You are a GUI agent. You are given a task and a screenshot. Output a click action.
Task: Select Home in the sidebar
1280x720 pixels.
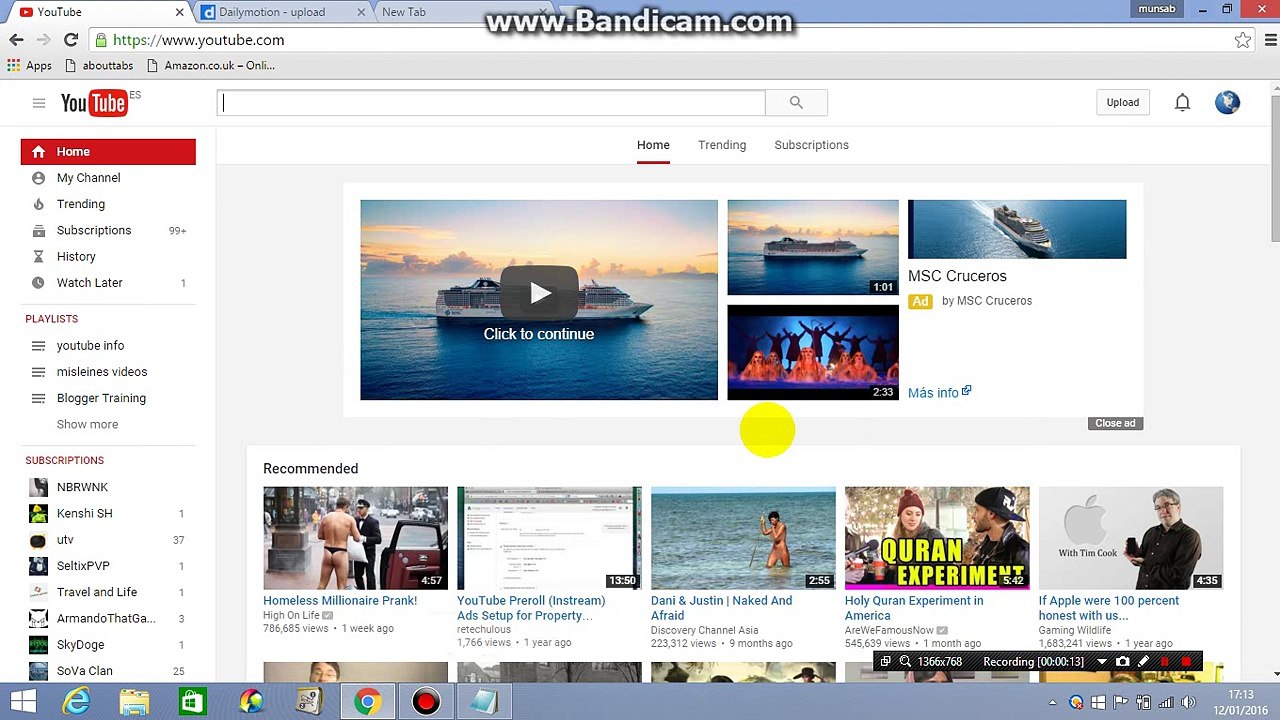pos(108,152)
